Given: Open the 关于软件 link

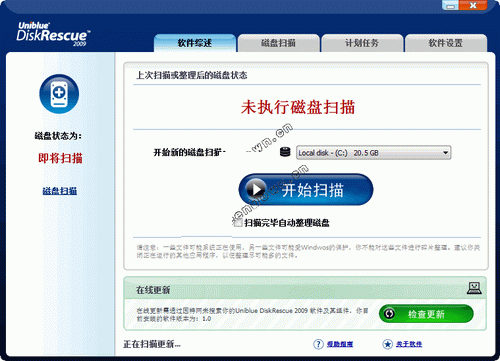Looking at the screenshot, I should (x=409, y=344).
